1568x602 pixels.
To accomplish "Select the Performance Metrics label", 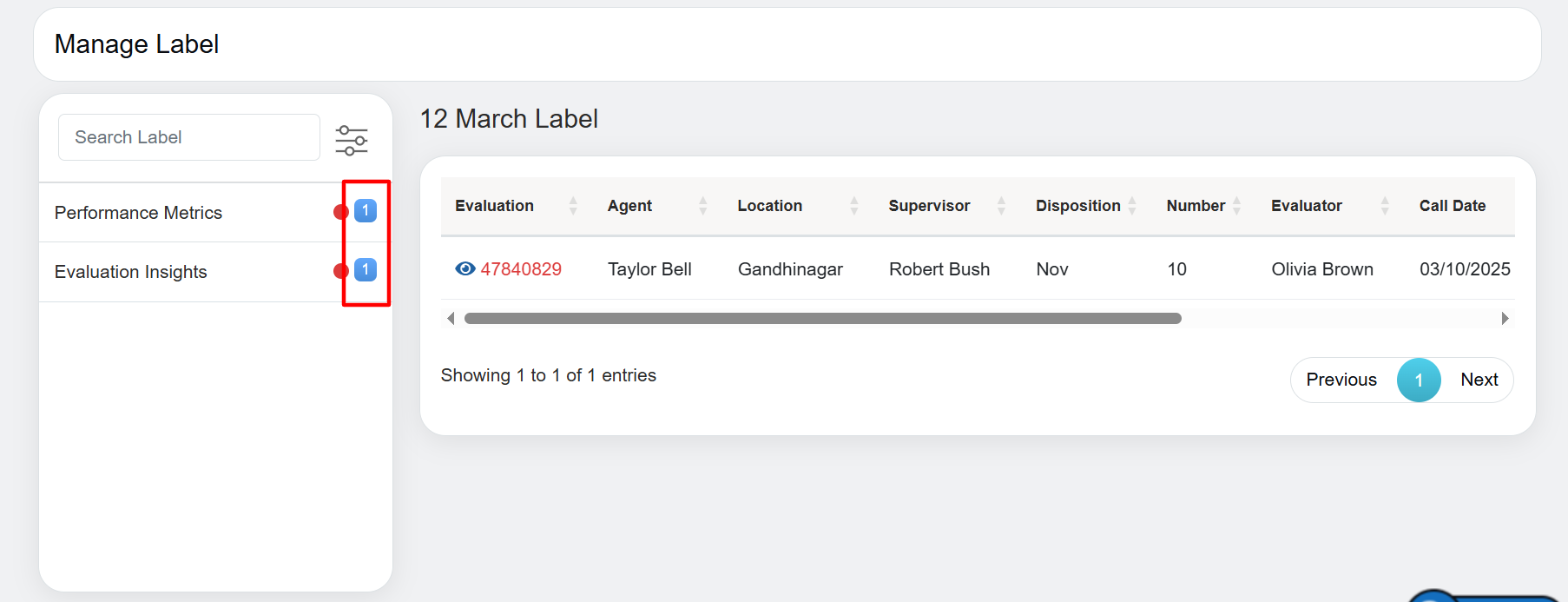I will [139, 213].
